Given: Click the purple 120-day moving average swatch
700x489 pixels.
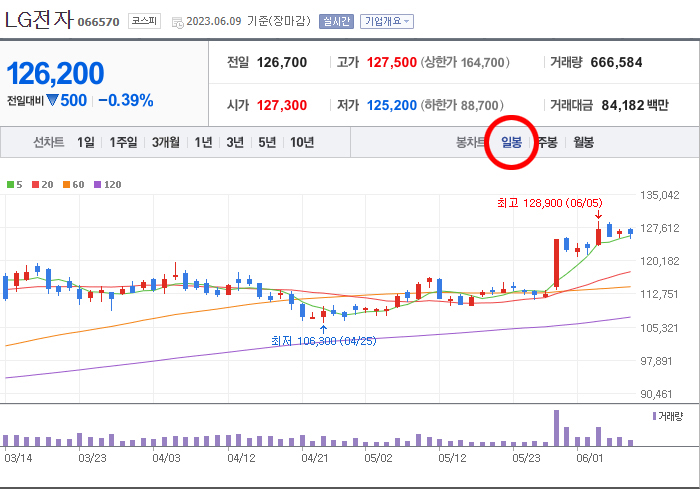Looking at the screenshot, I should coord(97,184).
